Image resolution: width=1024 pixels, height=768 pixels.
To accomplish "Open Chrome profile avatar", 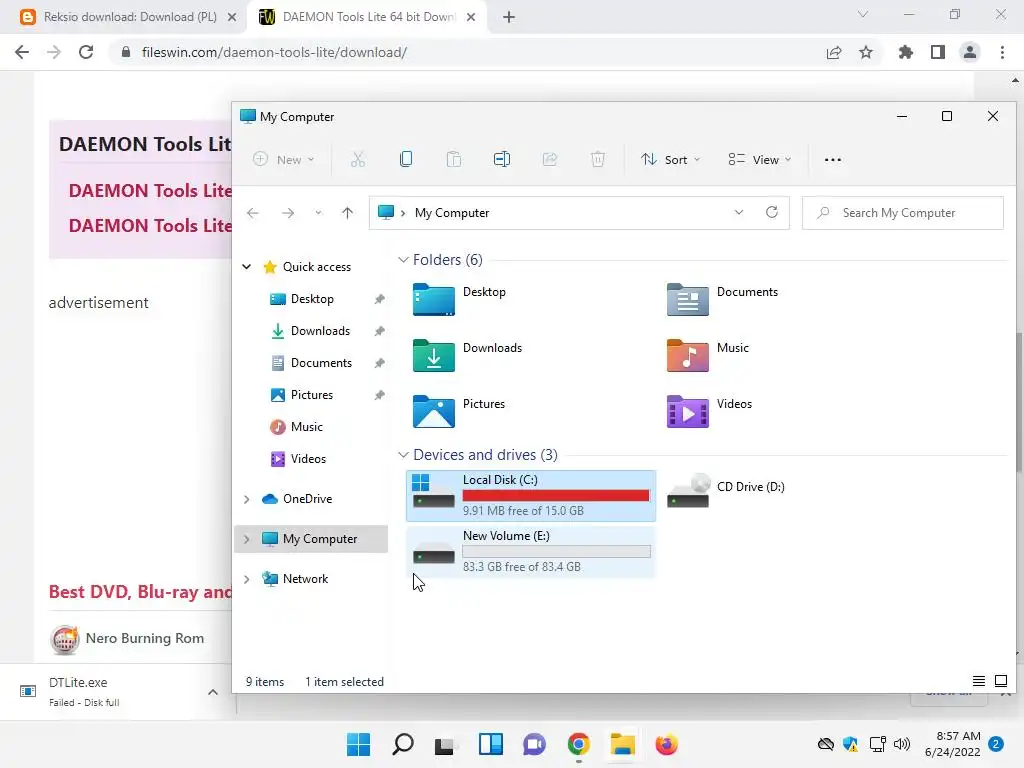I will coord(970,52).
